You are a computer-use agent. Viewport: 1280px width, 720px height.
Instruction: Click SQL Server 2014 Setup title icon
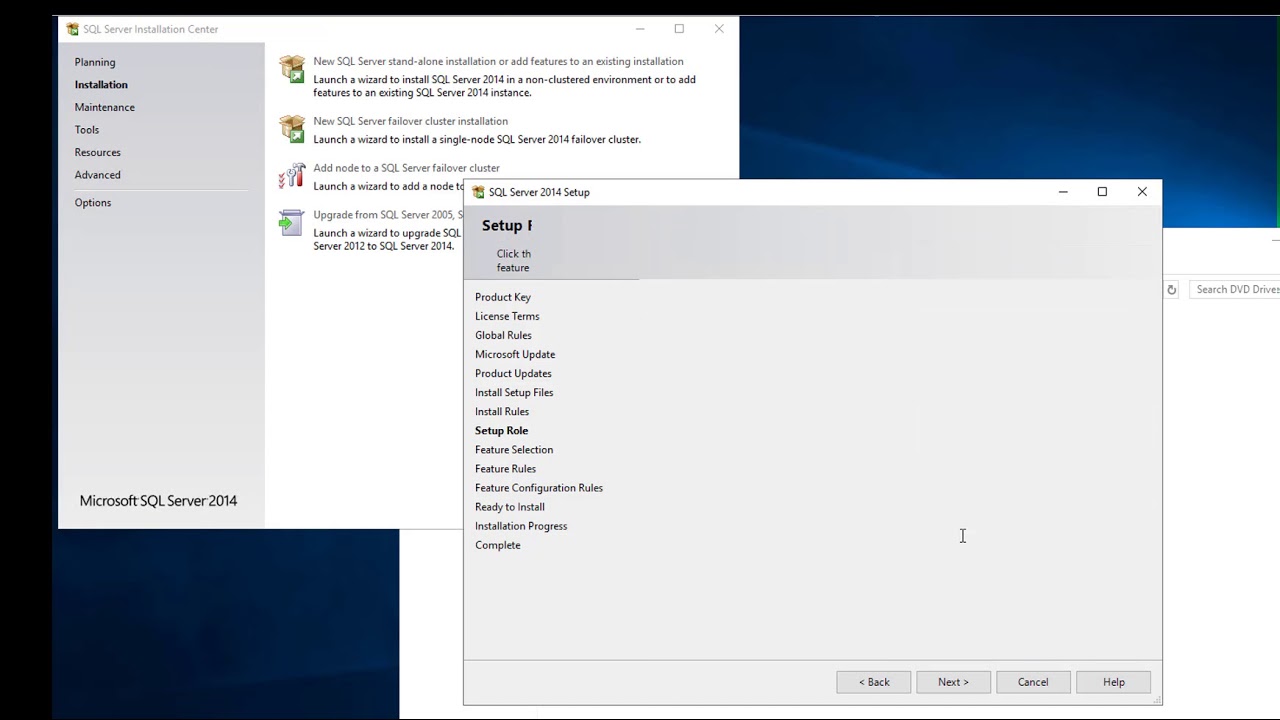click(478, 192)
